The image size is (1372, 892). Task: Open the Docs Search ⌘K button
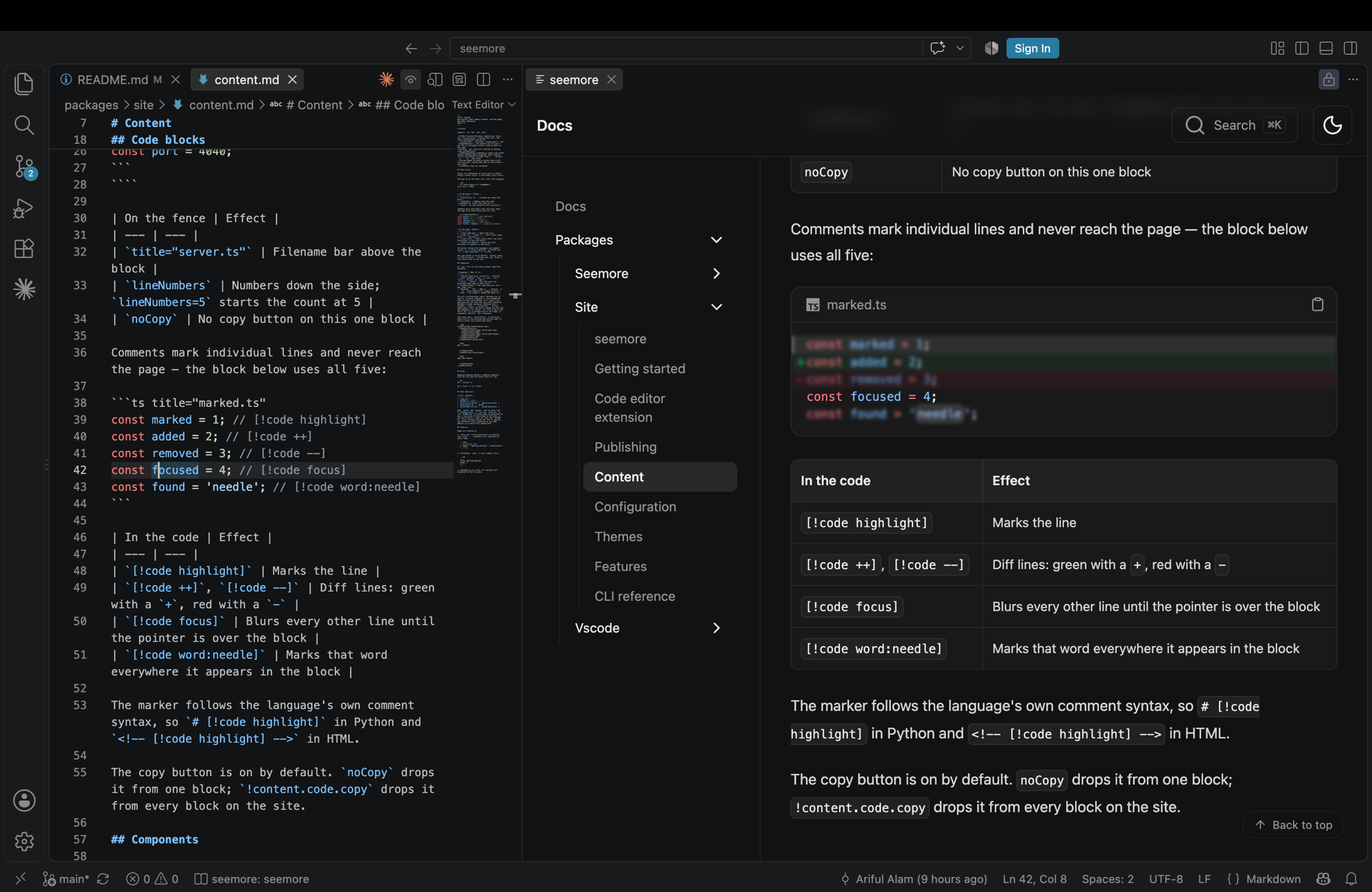point(1234,125)
